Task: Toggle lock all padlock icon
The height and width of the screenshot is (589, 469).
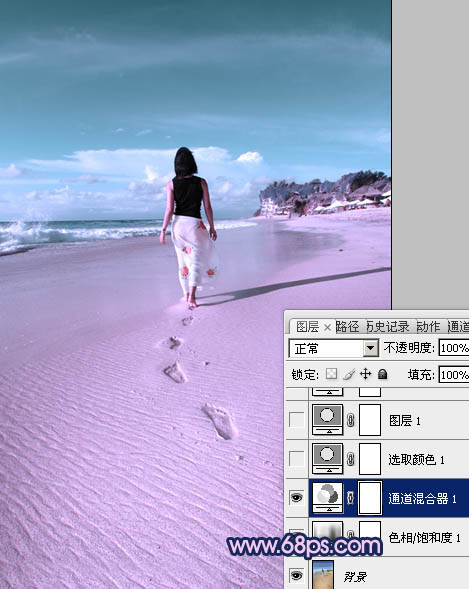Action: point(383,374)
